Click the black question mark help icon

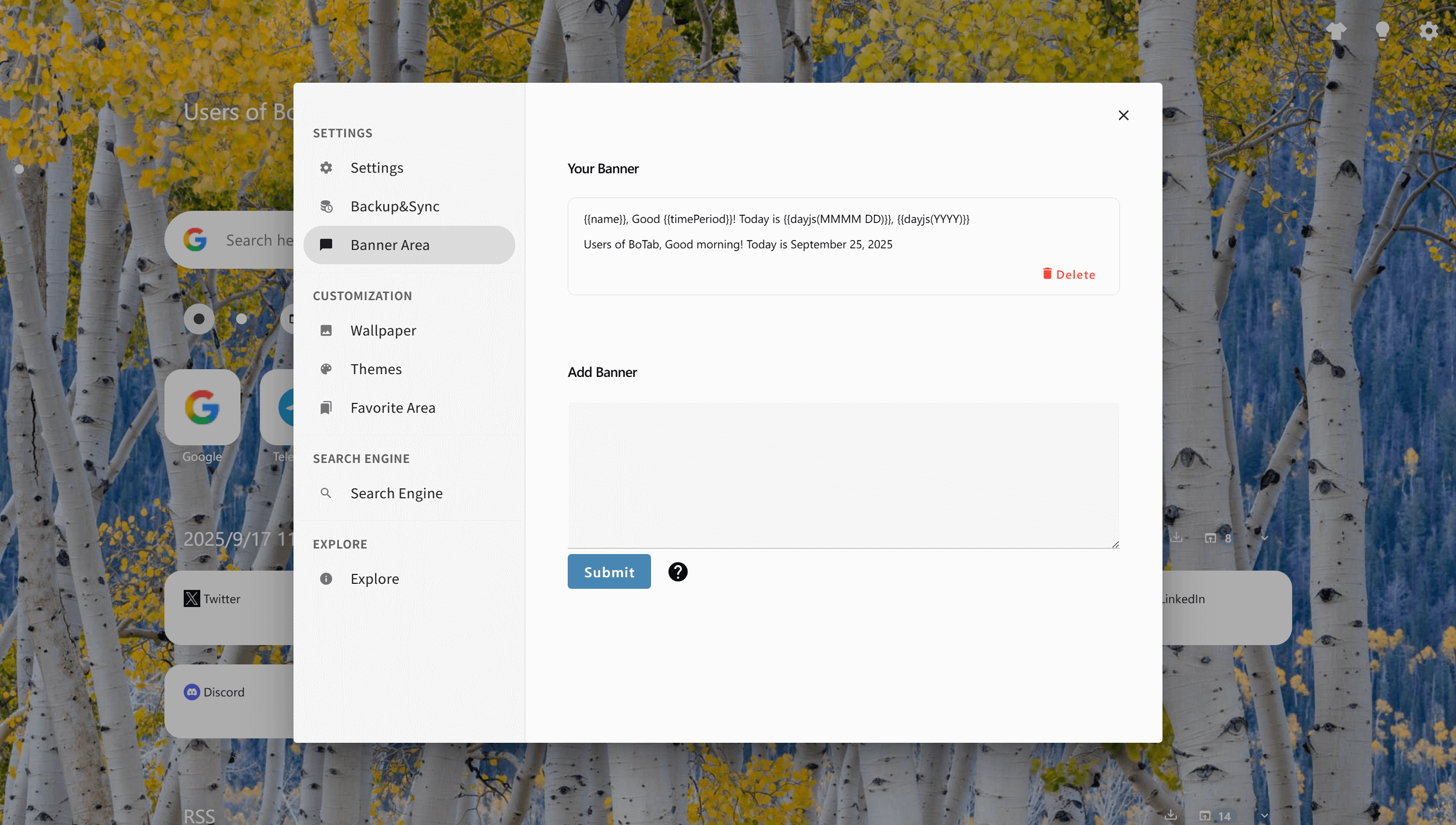click(678, 572)
